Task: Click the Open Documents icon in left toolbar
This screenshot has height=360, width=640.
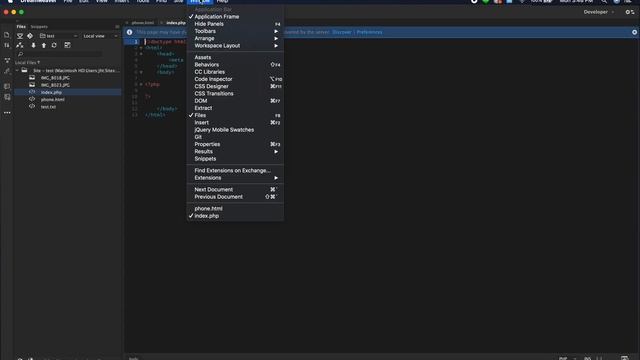Action: coord(7,35)
